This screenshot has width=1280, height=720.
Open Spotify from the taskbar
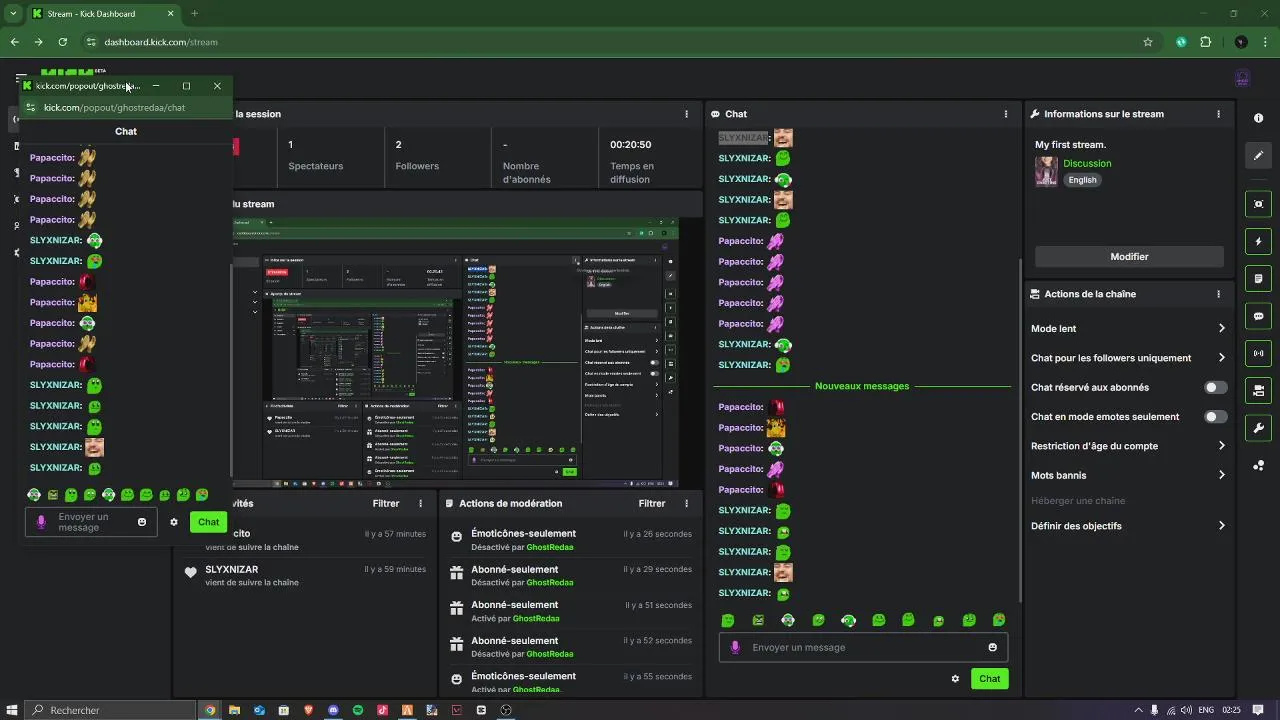pyautogui.click(x=358, y=710)
